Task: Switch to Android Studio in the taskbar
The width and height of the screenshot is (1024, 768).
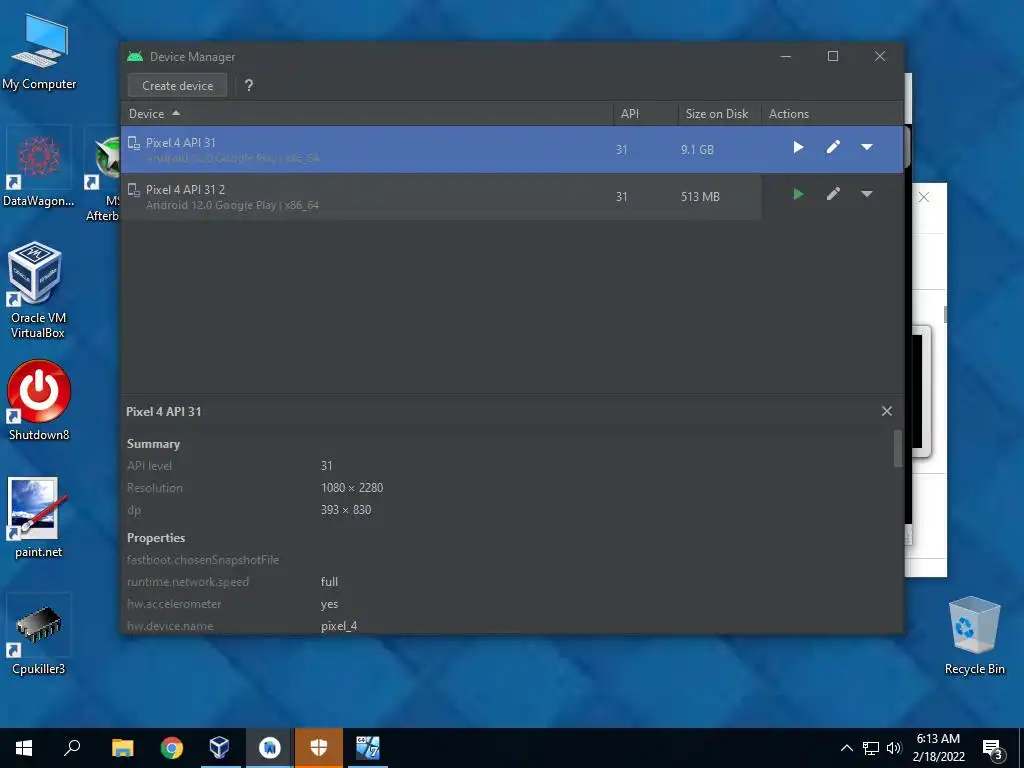Action: coord(270,748)
